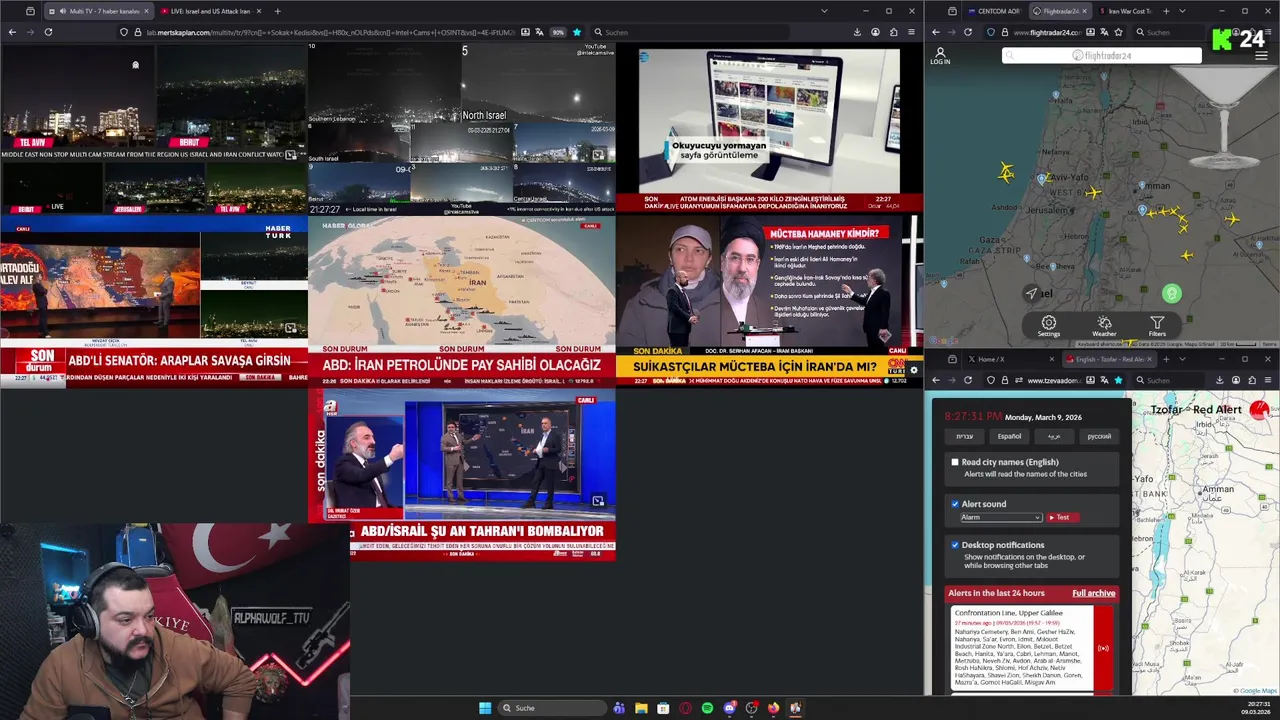Switch Tzofar language to Hebrew
The width and height of the screenshot is (1280, 720).
[x=964, y=436]
